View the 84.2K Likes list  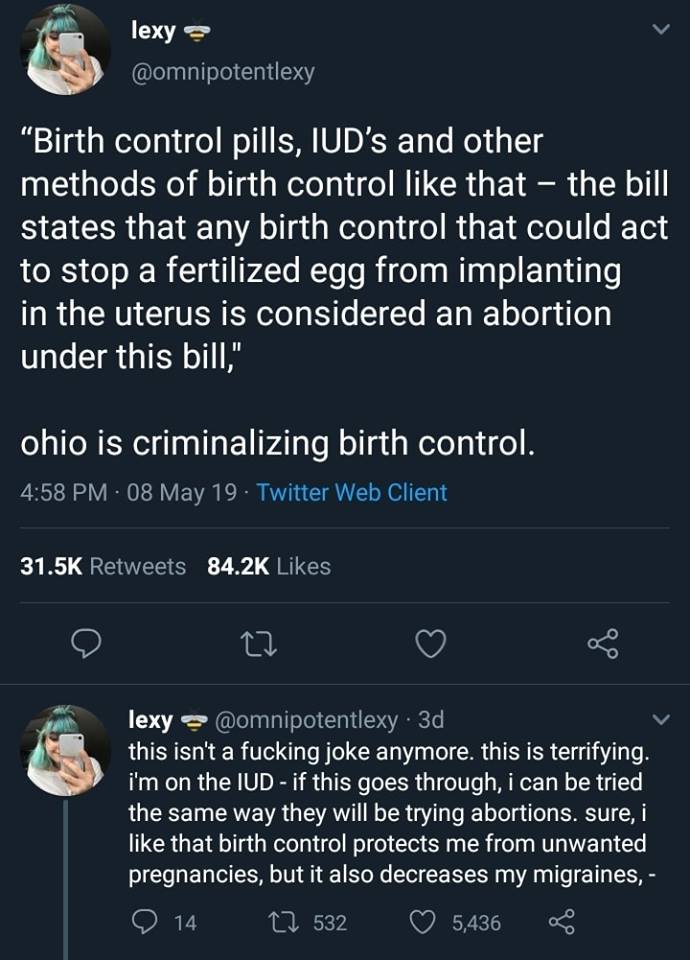[x=268, y=566]
